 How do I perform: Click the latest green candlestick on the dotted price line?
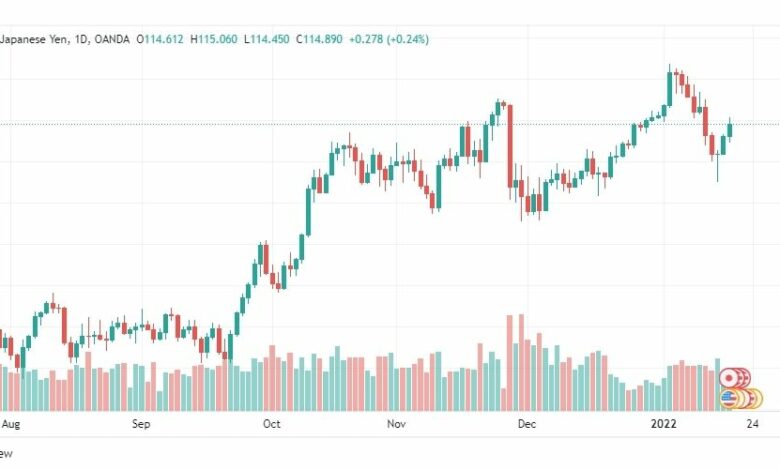[x=730, y=130]
